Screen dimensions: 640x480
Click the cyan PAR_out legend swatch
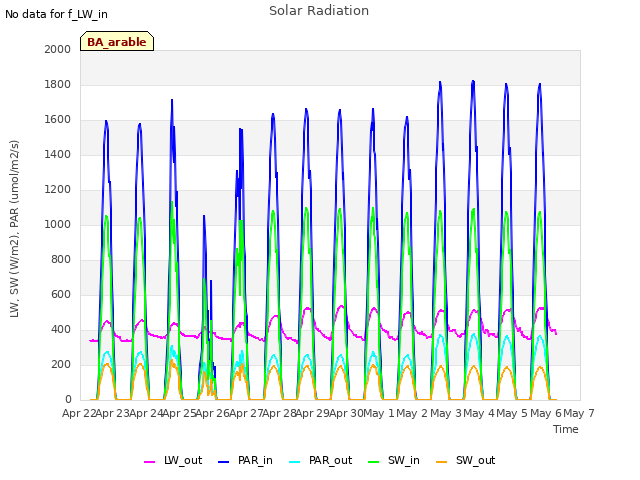(295, 462)
